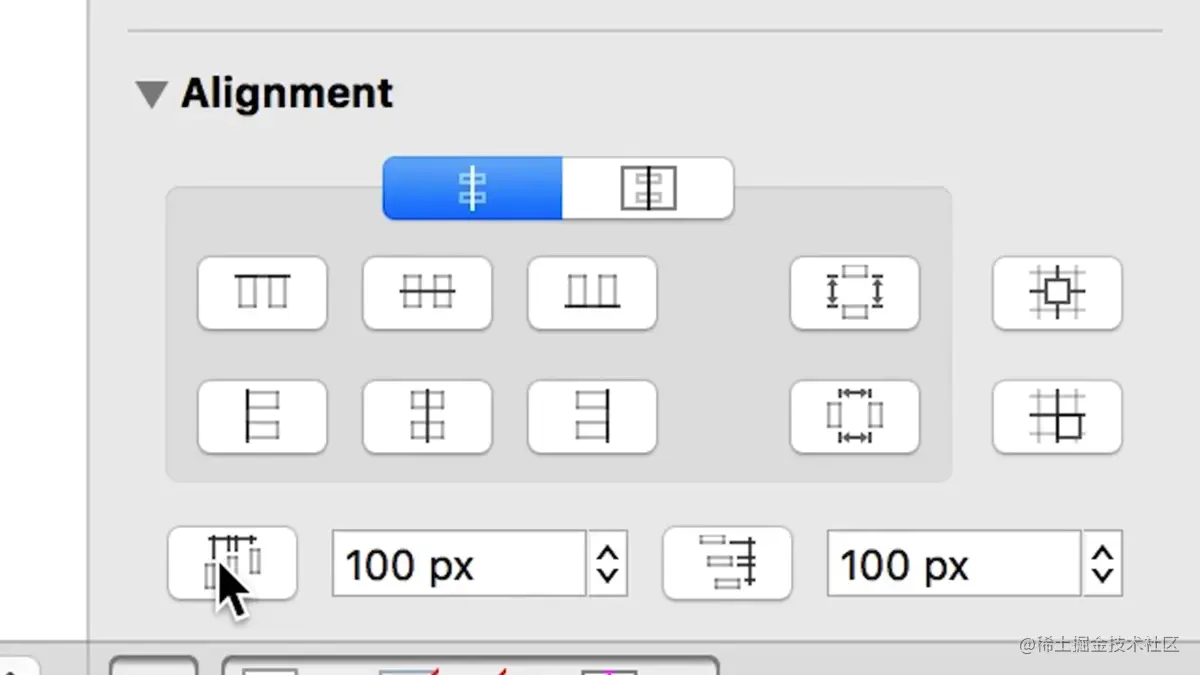The height and width of the screenshot is (675, 1200).
Task: Click the align-edges-to-grid icon
Action: coord(1057,416)
